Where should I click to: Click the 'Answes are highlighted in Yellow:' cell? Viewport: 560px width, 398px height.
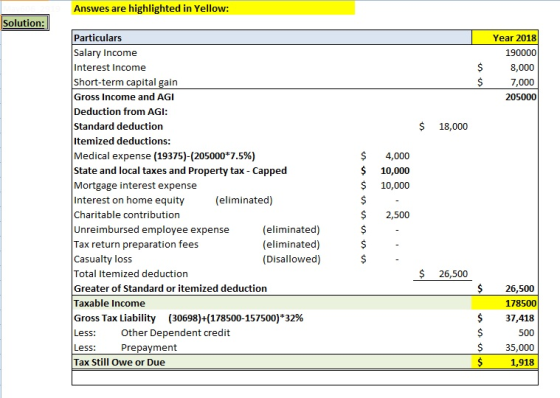click(213, 8)
